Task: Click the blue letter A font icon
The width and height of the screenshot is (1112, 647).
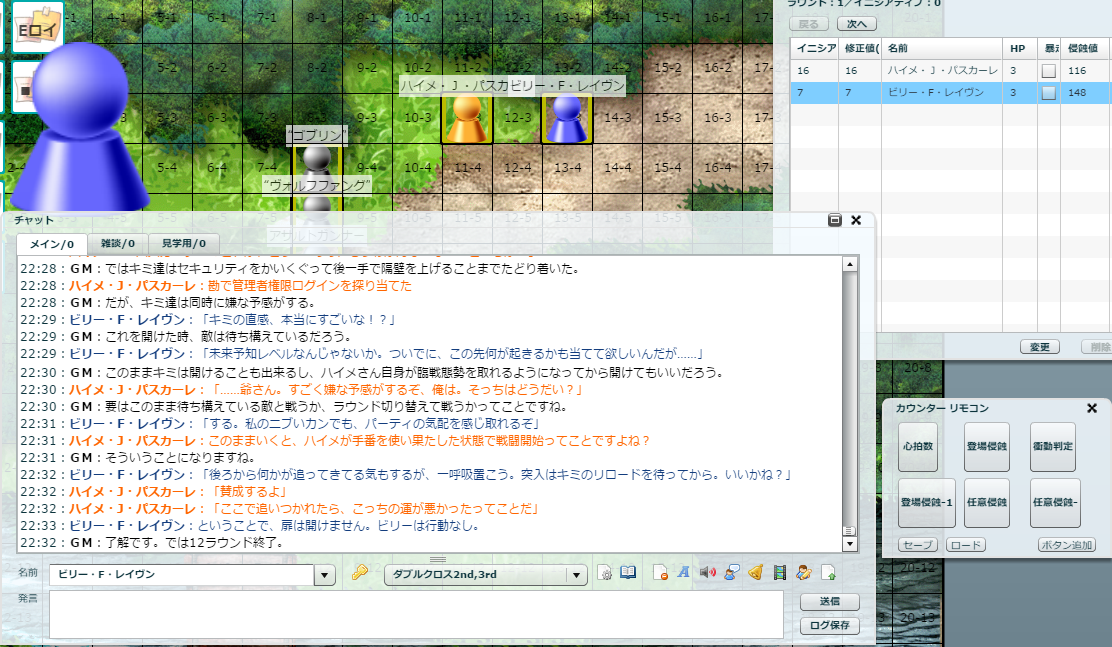Action: point(684,574)
